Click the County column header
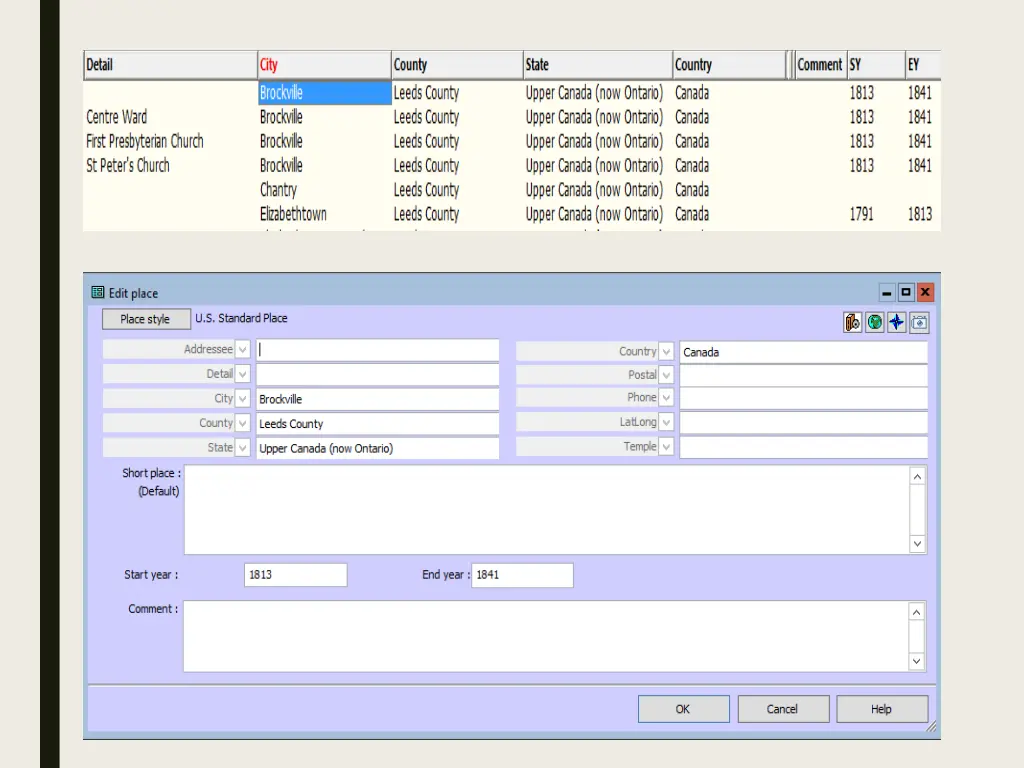This screenshot has height=768, width=1024. (457, 65)
